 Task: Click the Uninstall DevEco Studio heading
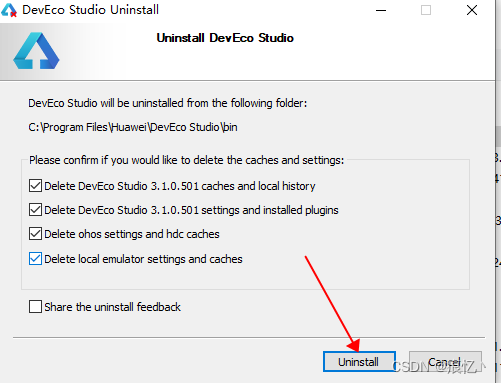coord(225,38)
